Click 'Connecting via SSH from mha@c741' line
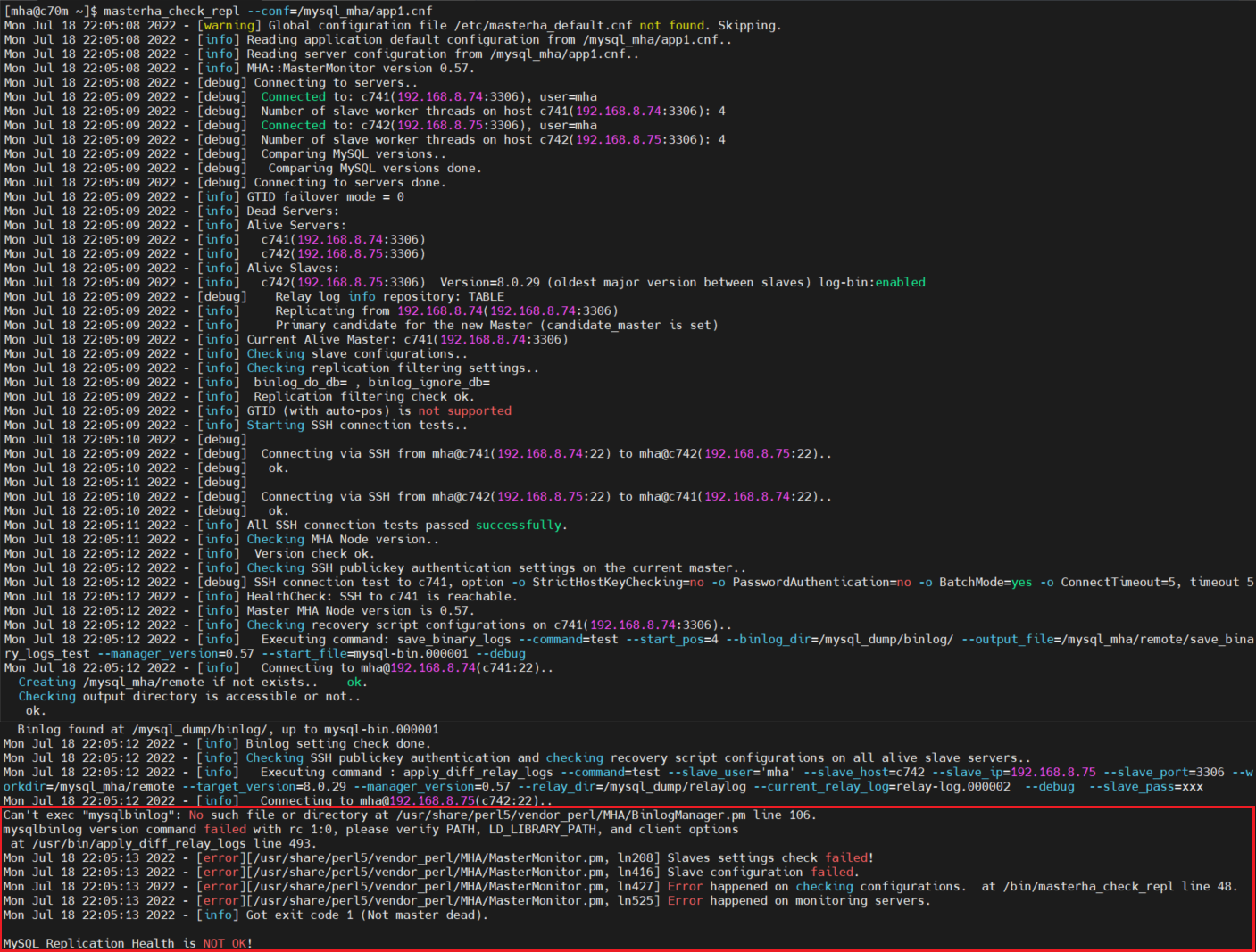The height and width of the screenshot is (952, 1256). (x=546, y=453)
